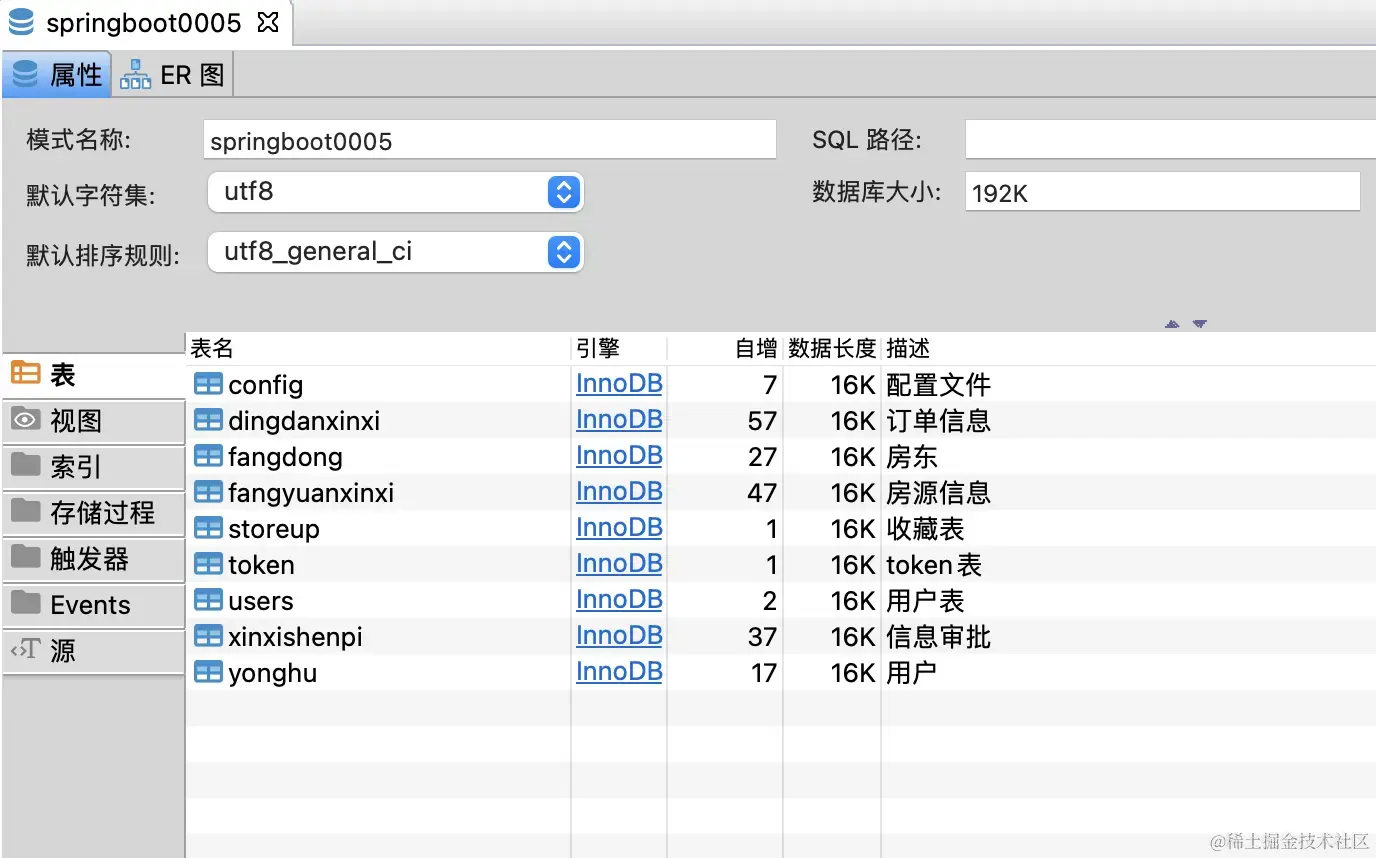Click the InnoDB link for xinxishenpi
The width and height of the screenshot is (1376, 858).
[x=619, y=635]
